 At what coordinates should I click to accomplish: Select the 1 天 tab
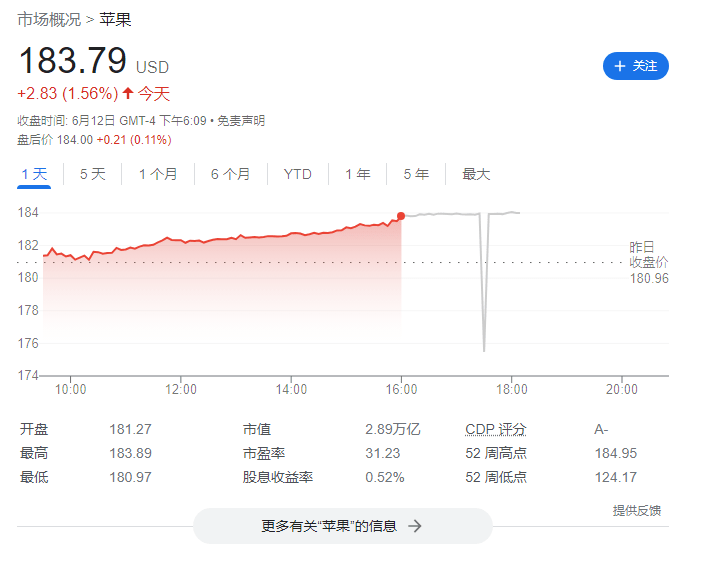click(x=34, y=174)
